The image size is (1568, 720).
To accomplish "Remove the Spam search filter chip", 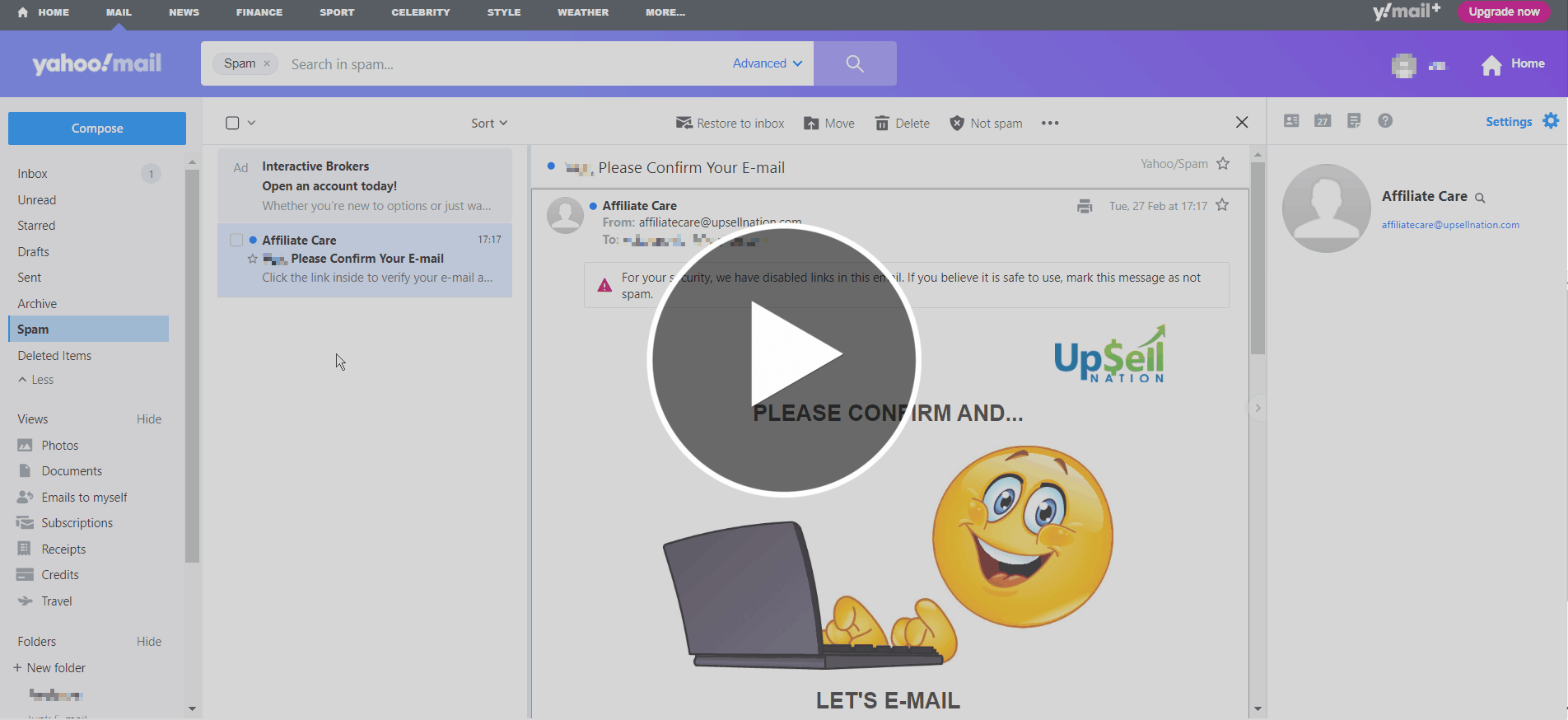I will coord(267,63).
